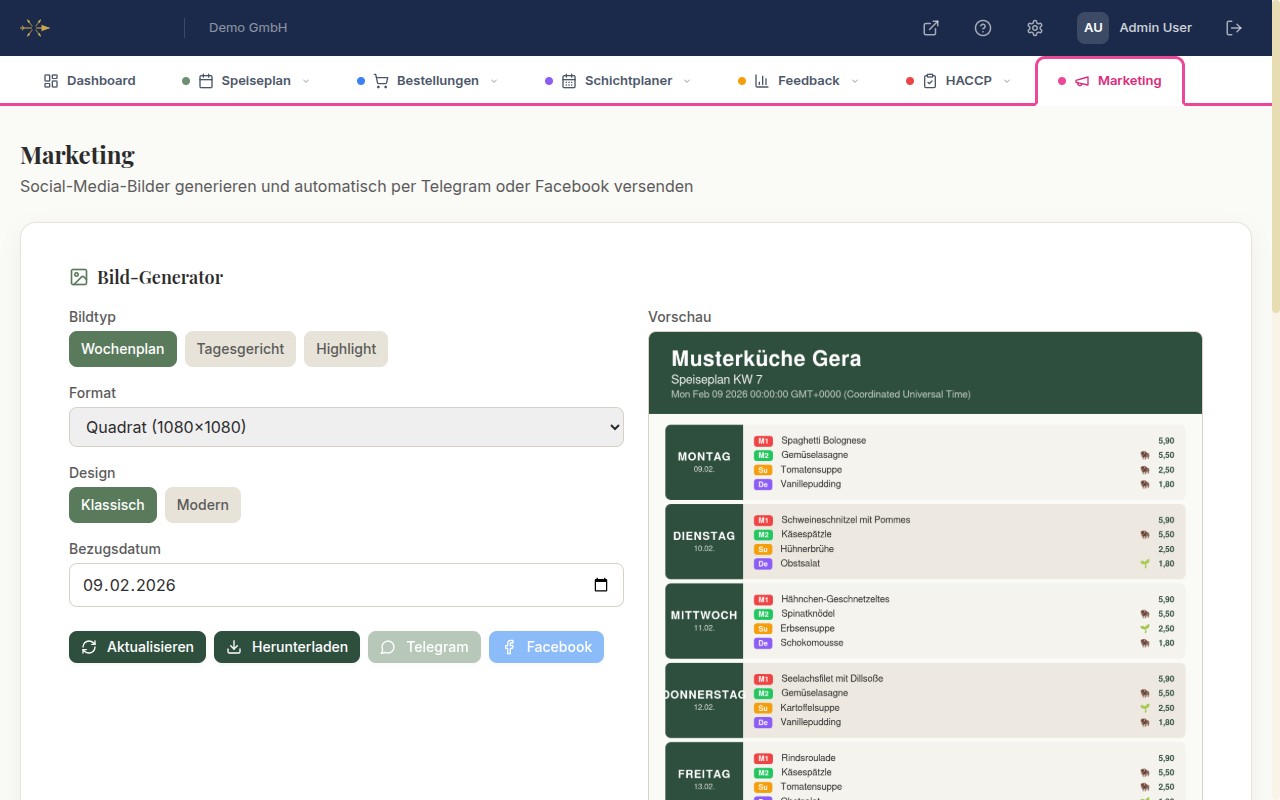Open the calendar picker icon in Bezugsdatum

coord(601,585)
